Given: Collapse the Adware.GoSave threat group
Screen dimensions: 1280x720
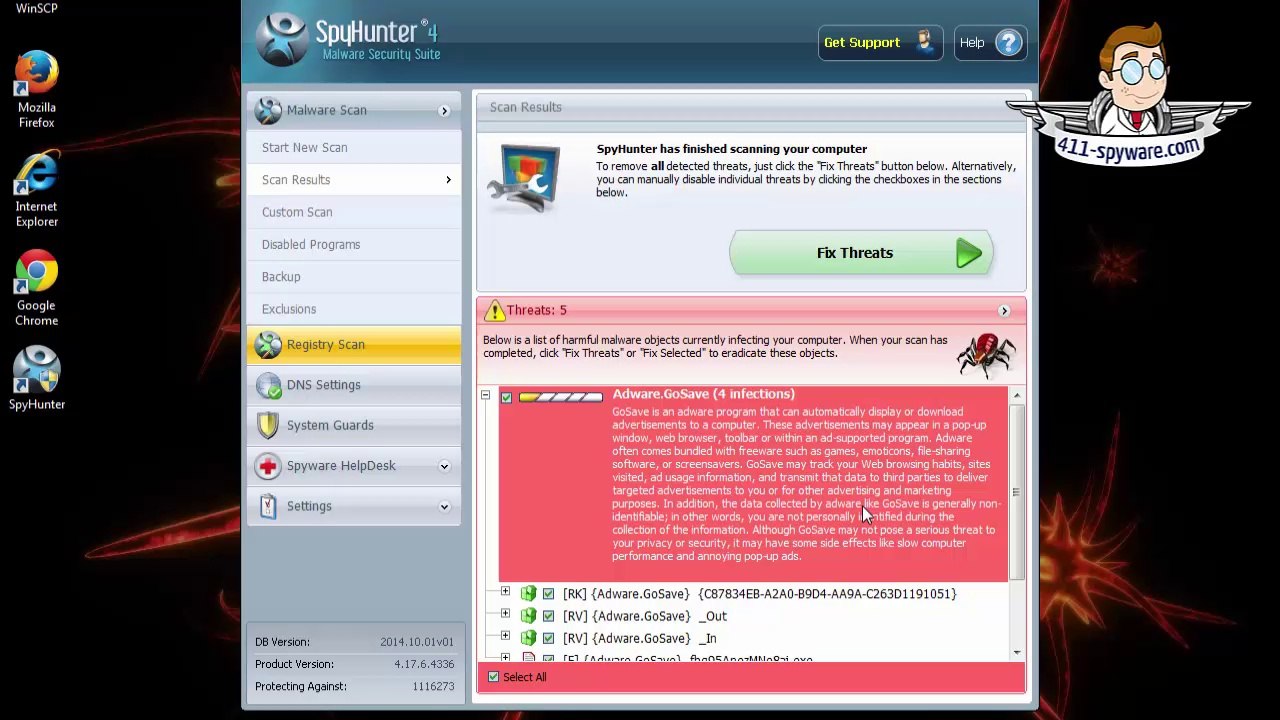Looking at the screenshot, I should (x=486, y=396).
